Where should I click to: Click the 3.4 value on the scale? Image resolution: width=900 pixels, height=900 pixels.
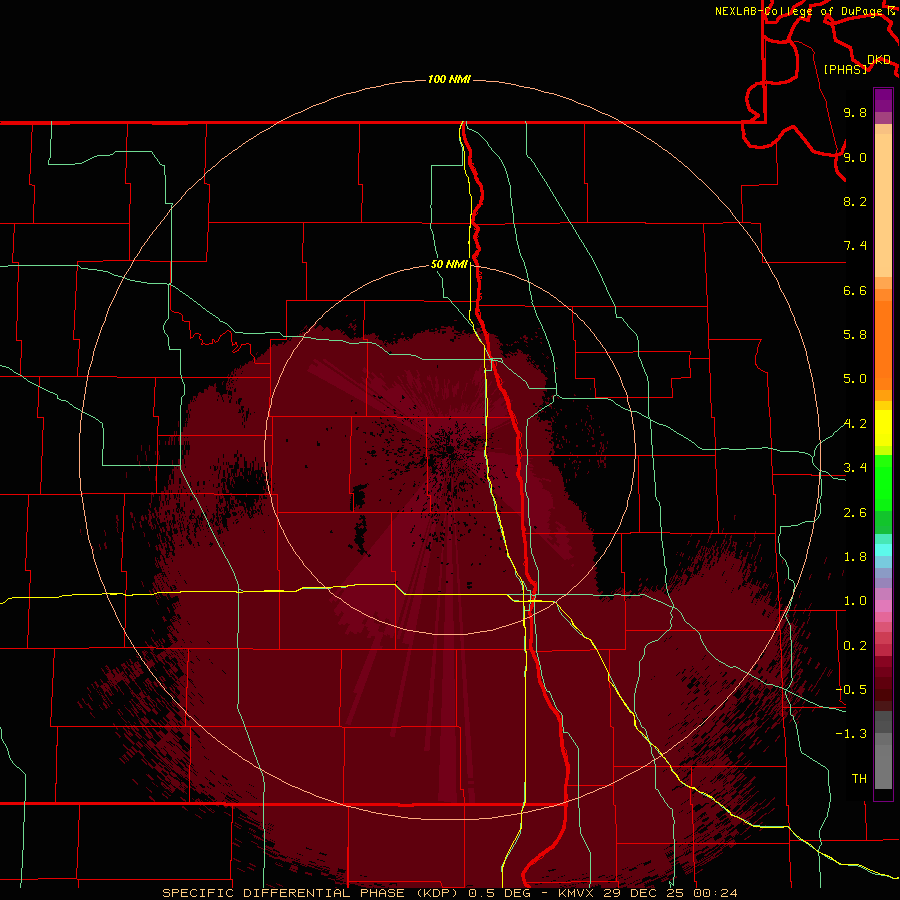[x=855, y=468]
